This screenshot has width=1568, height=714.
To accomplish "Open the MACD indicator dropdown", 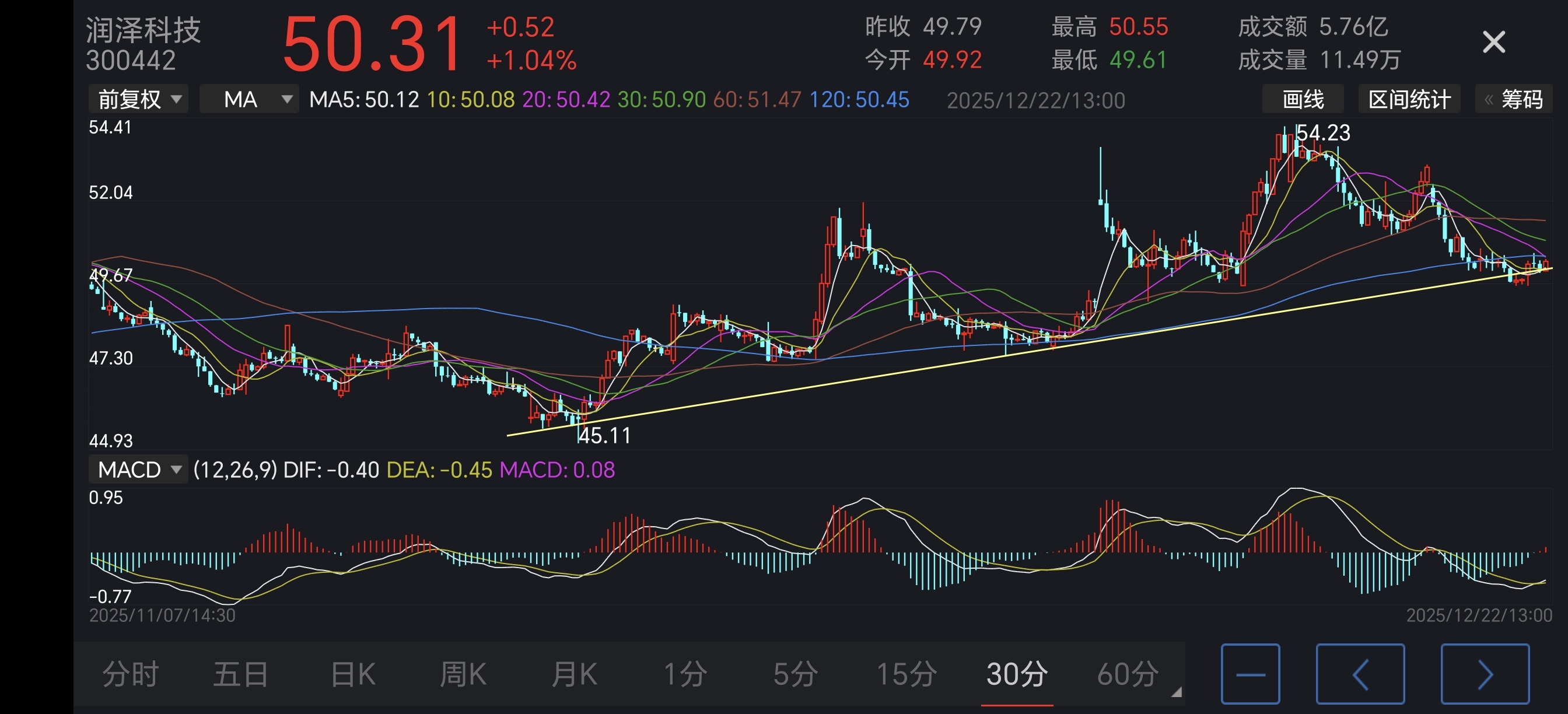I will point(139,470).
